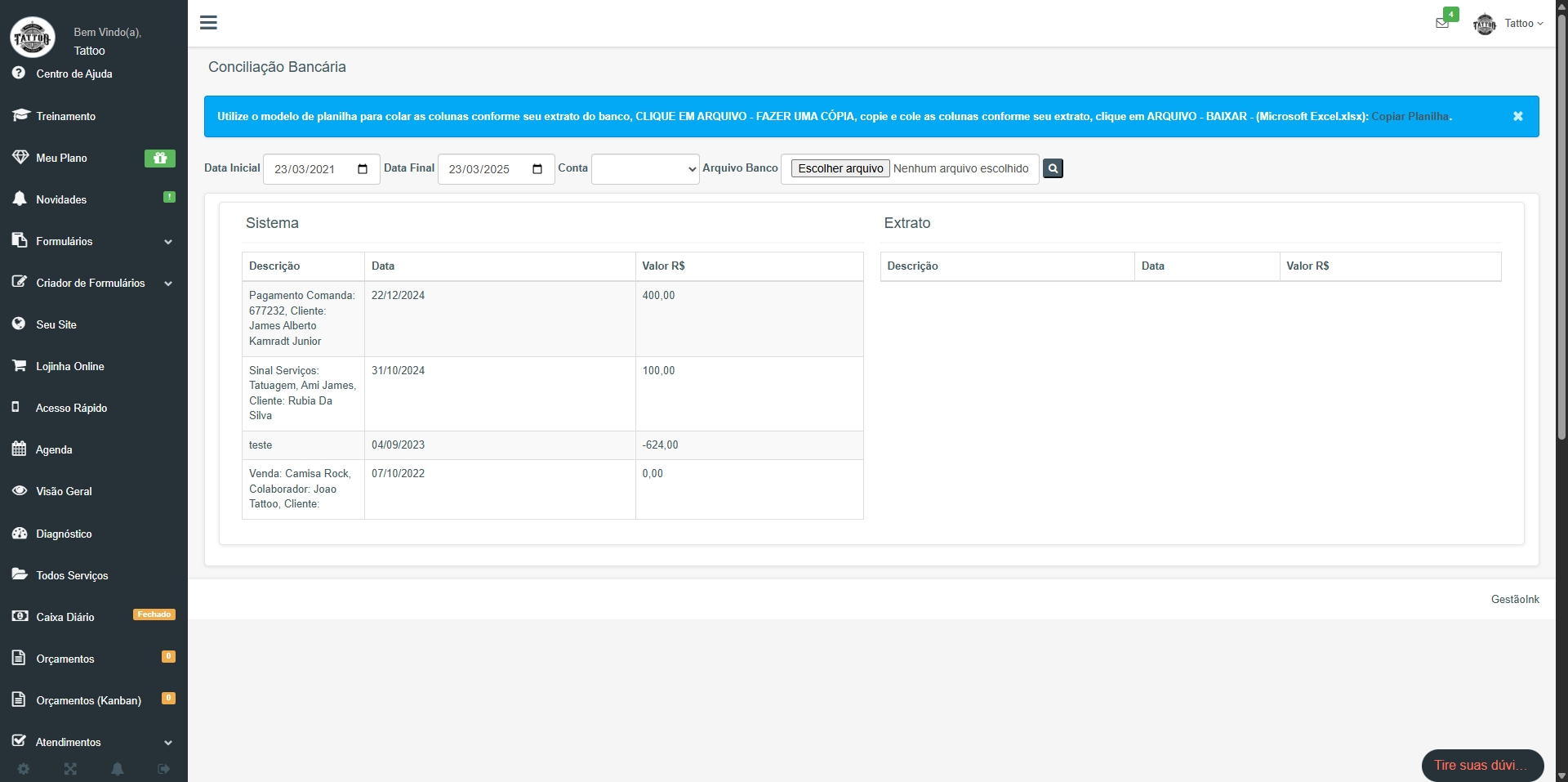The image size is (1568, 782).
Task: Open the Agenda menu item
Action: pos(94,449)
